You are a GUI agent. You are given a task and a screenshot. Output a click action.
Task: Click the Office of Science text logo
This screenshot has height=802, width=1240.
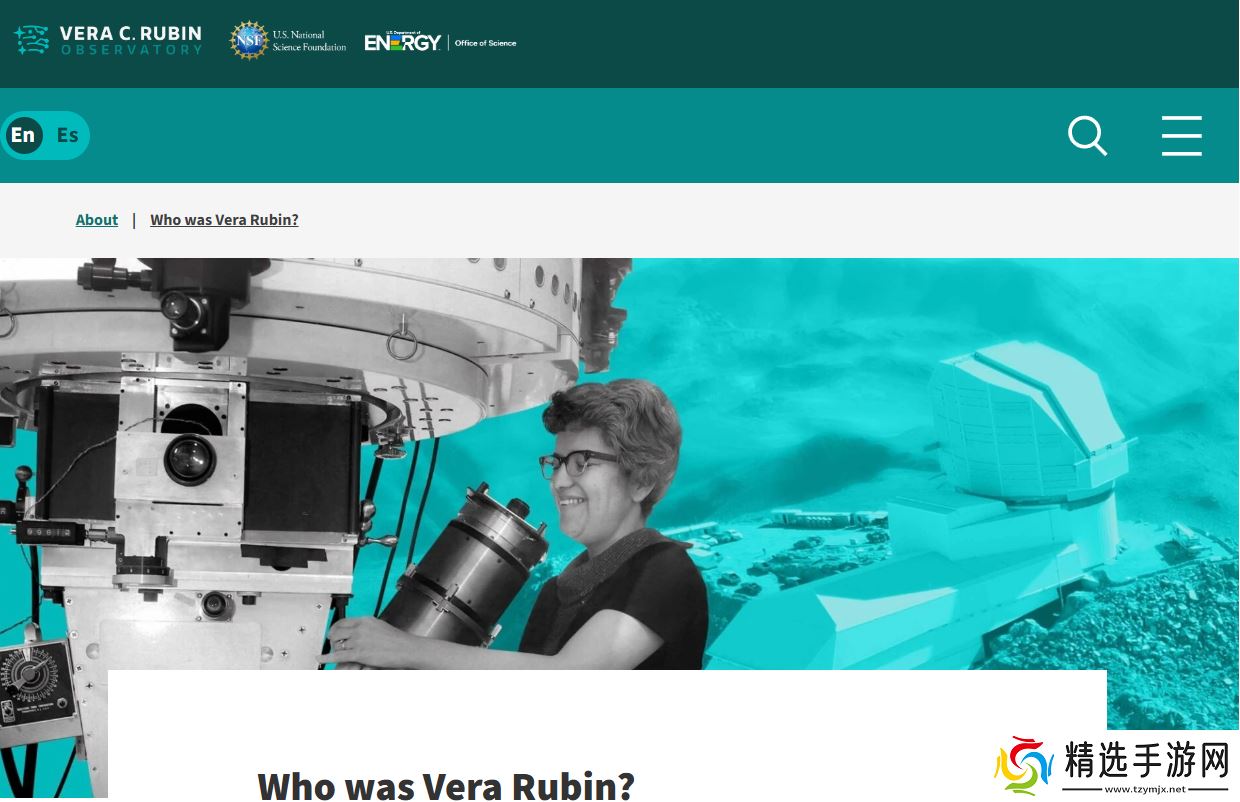click(486, 43)
